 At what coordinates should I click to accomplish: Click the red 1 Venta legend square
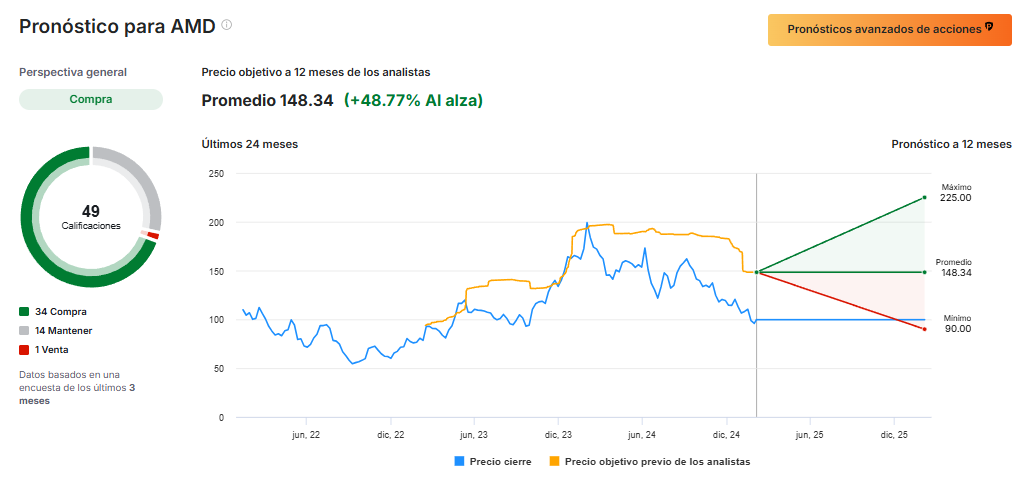tap(25, 350)
